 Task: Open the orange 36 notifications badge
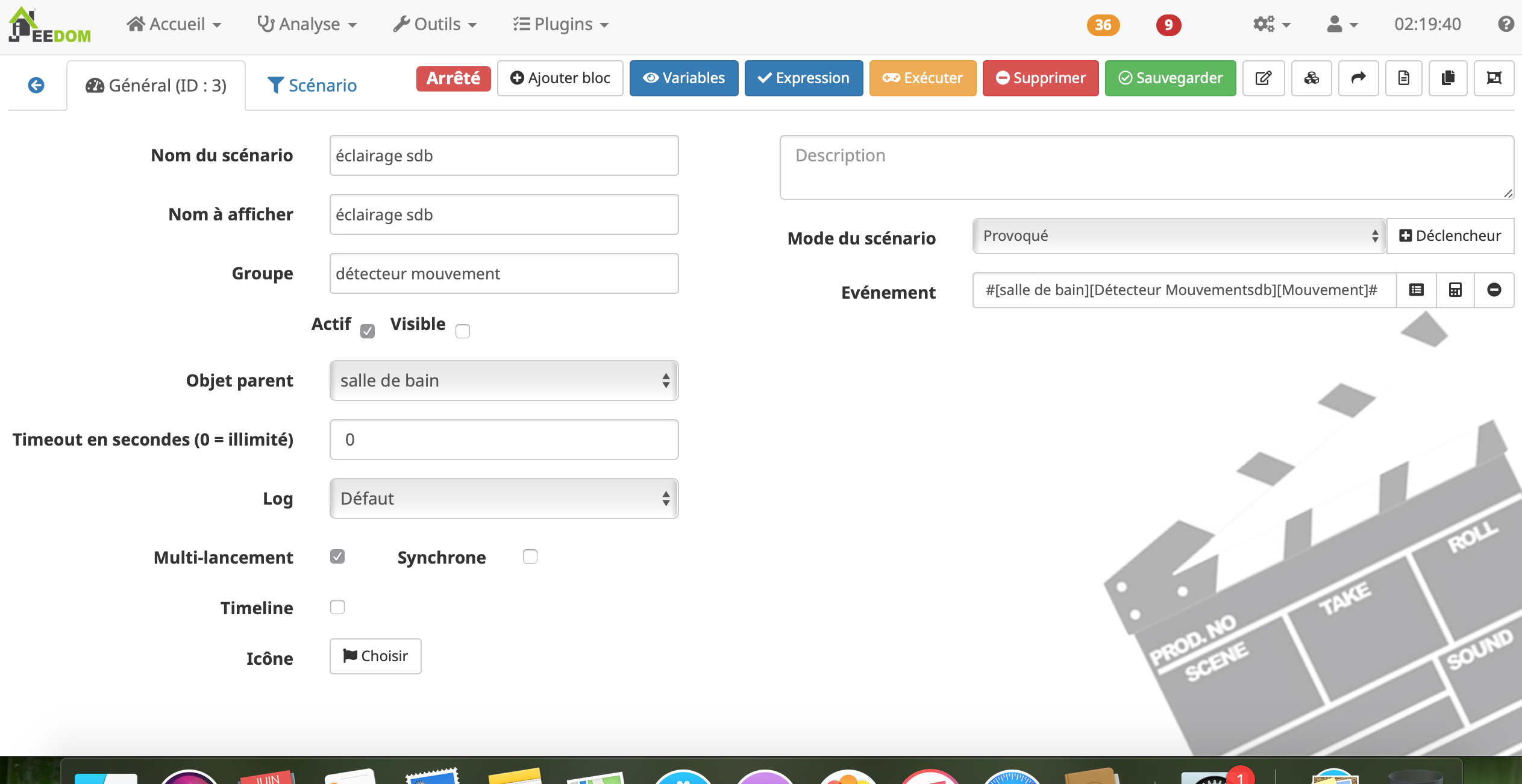point(1103,25)
